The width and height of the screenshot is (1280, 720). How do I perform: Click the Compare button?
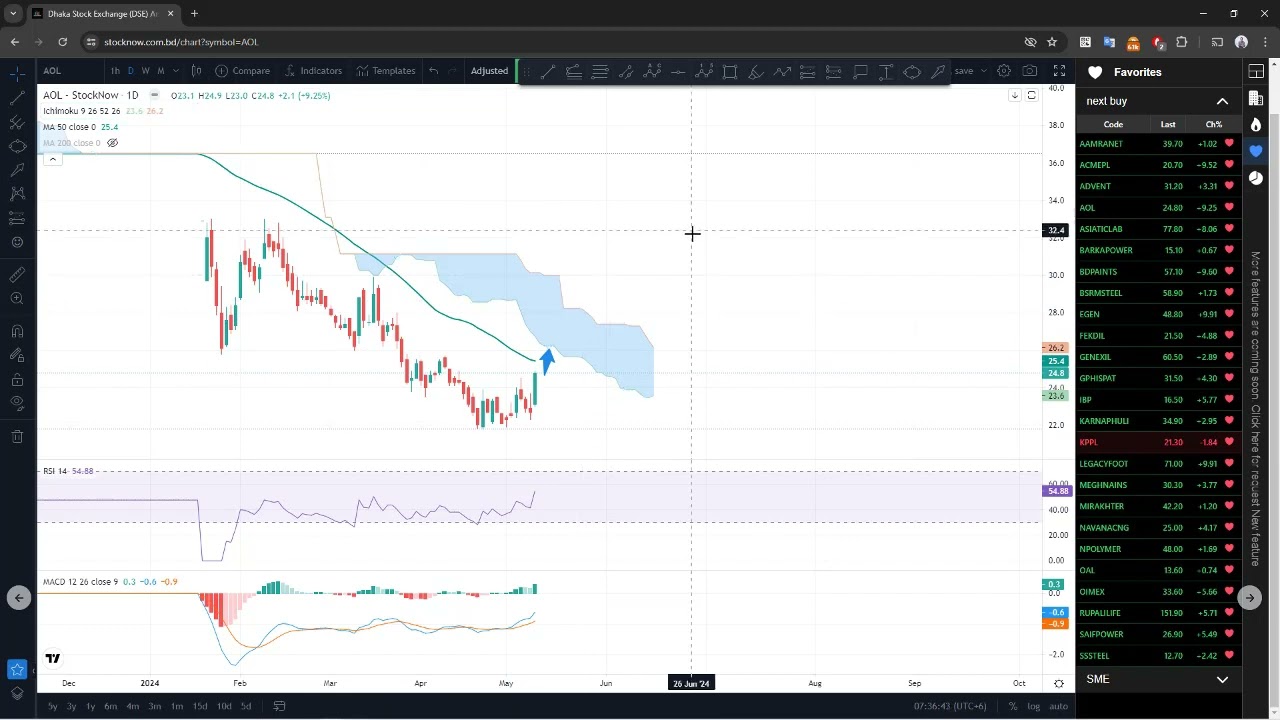[x=242, y=71]
